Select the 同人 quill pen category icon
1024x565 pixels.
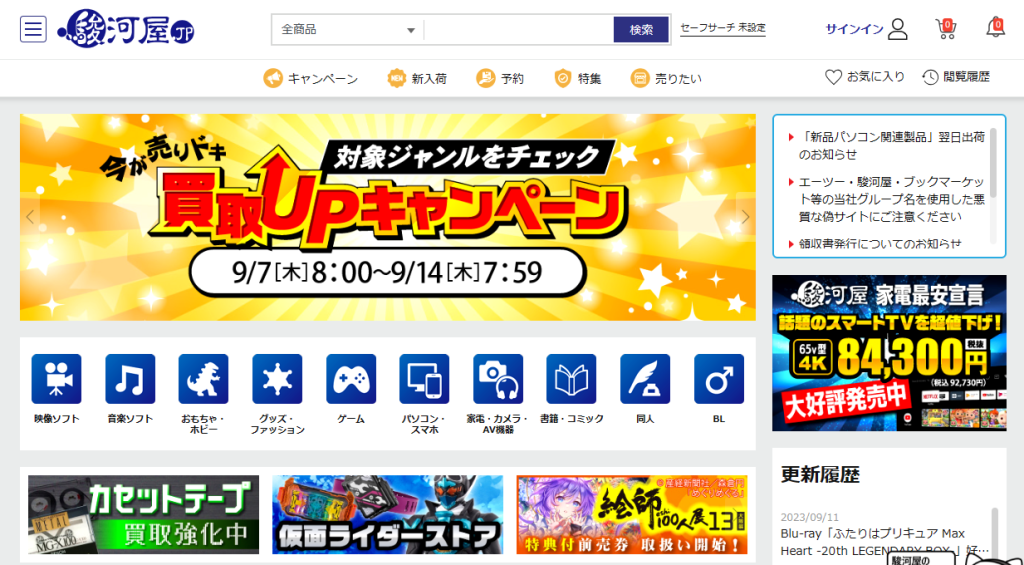pyautogui.click(x=645, y=379)
